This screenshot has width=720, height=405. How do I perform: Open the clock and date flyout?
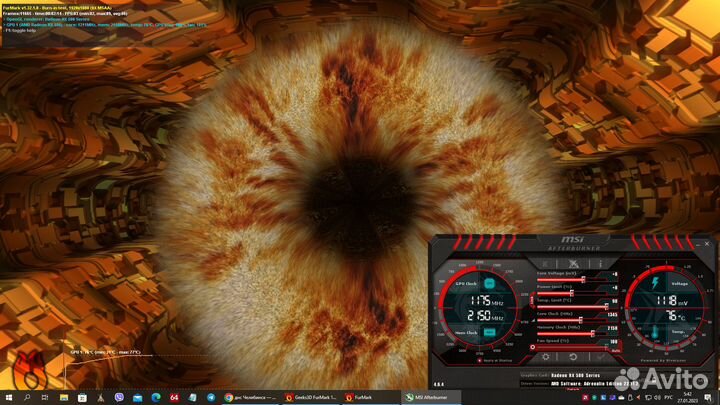[x=687, y=397]
